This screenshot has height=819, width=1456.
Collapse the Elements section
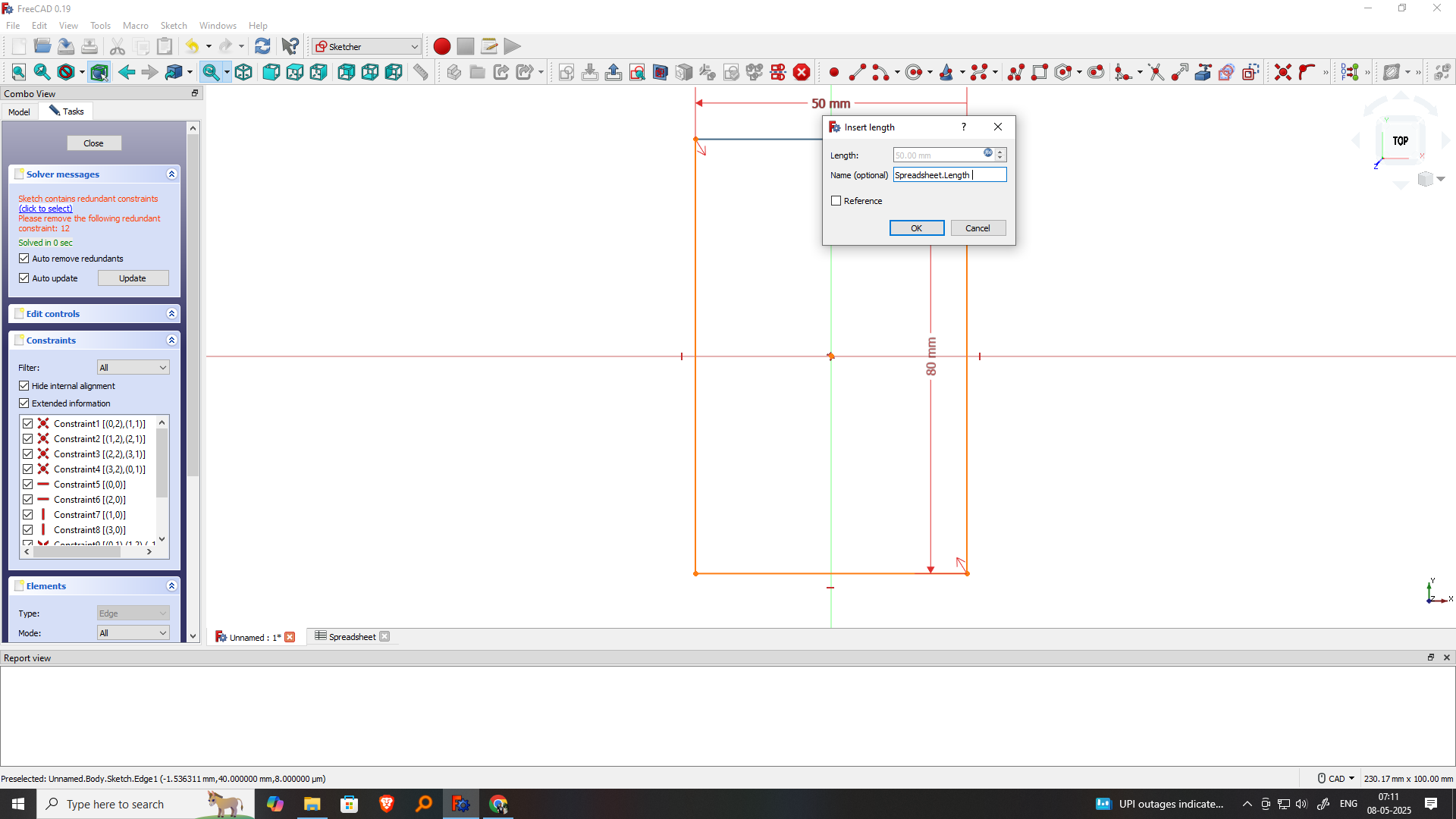(x=171, y=586)
